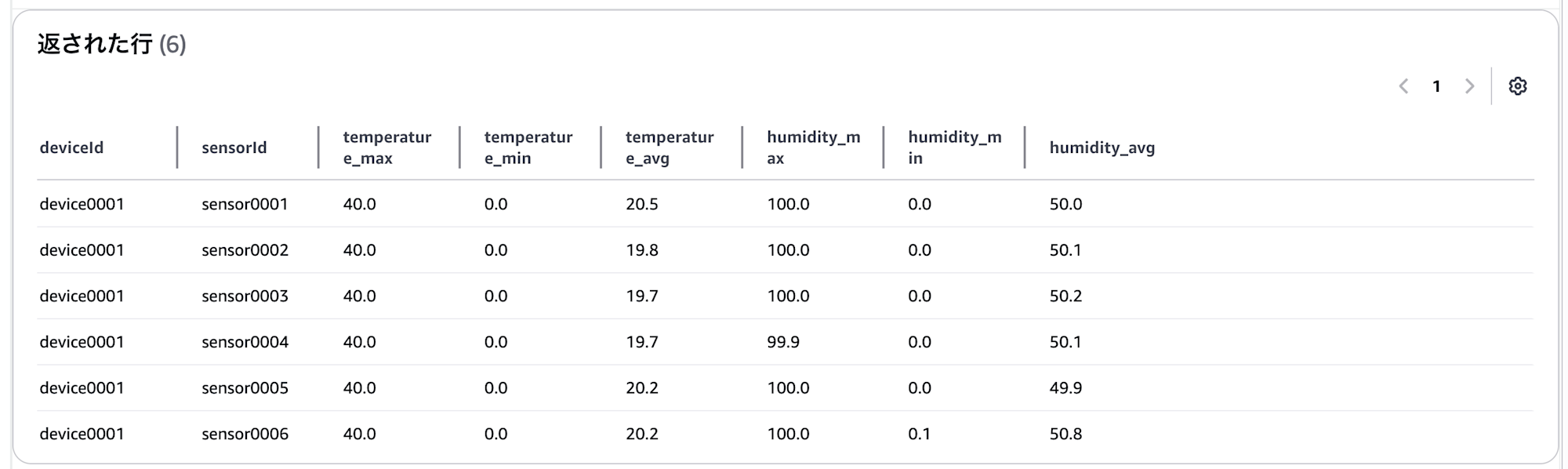Screen dimensions: 1568x469
Task: Click temperature_max column header
Action: pos(387,147)
